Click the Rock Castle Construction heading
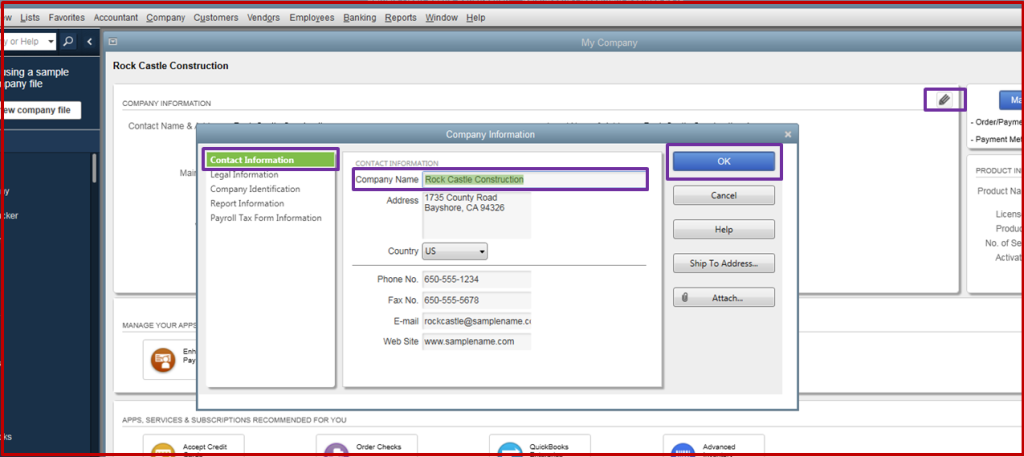 click(170, 66)
